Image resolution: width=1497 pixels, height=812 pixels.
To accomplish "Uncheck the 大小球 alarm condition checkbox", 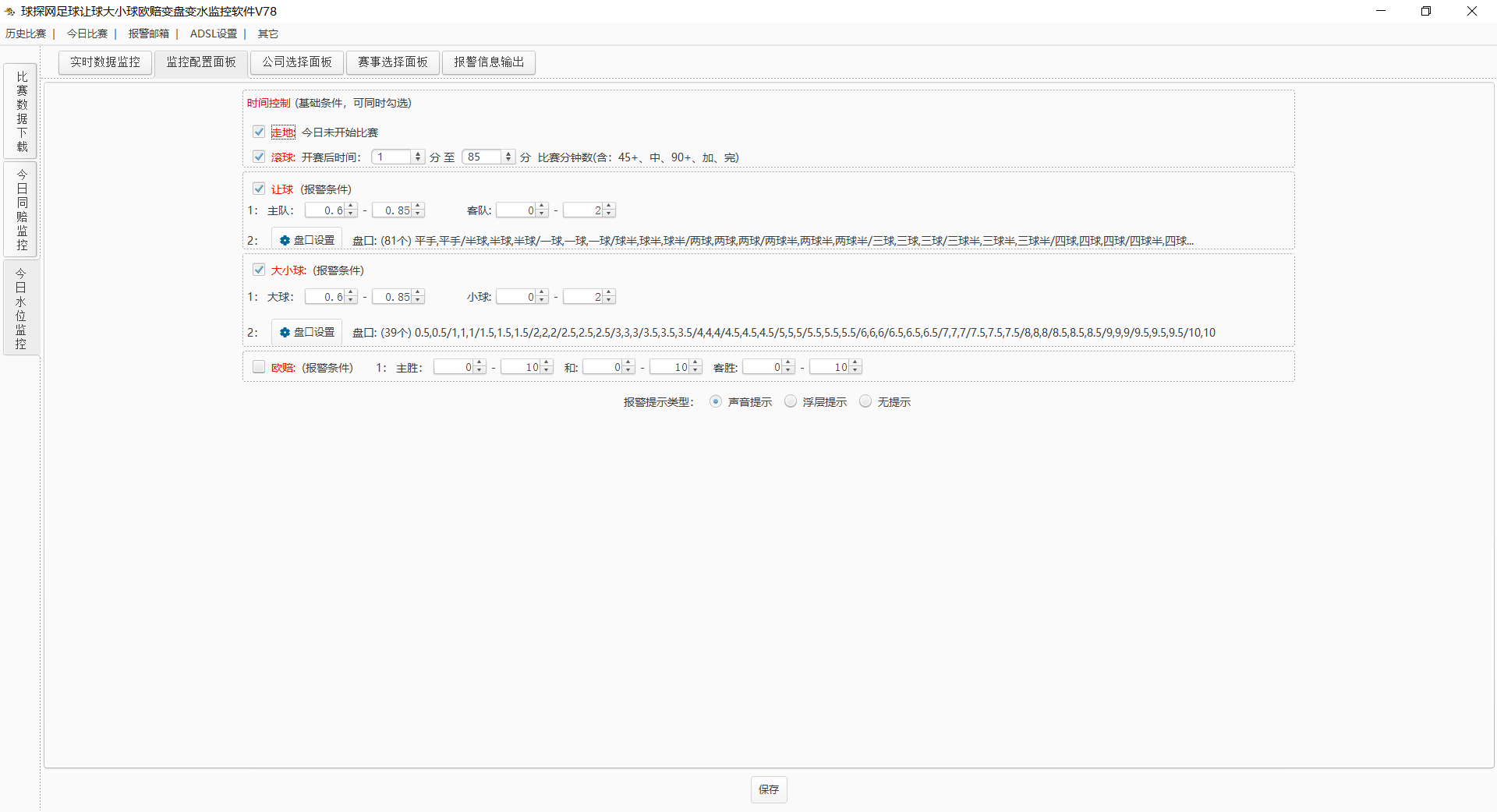I will tap(259, 270).
